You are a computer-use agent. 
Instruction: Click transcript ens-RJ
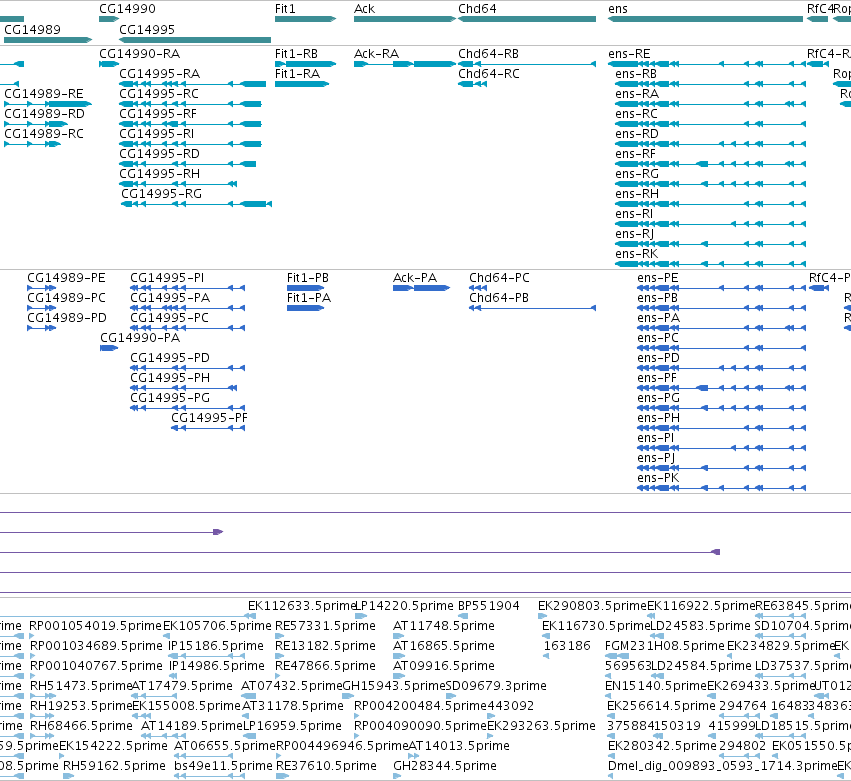[x=634, y=234]
